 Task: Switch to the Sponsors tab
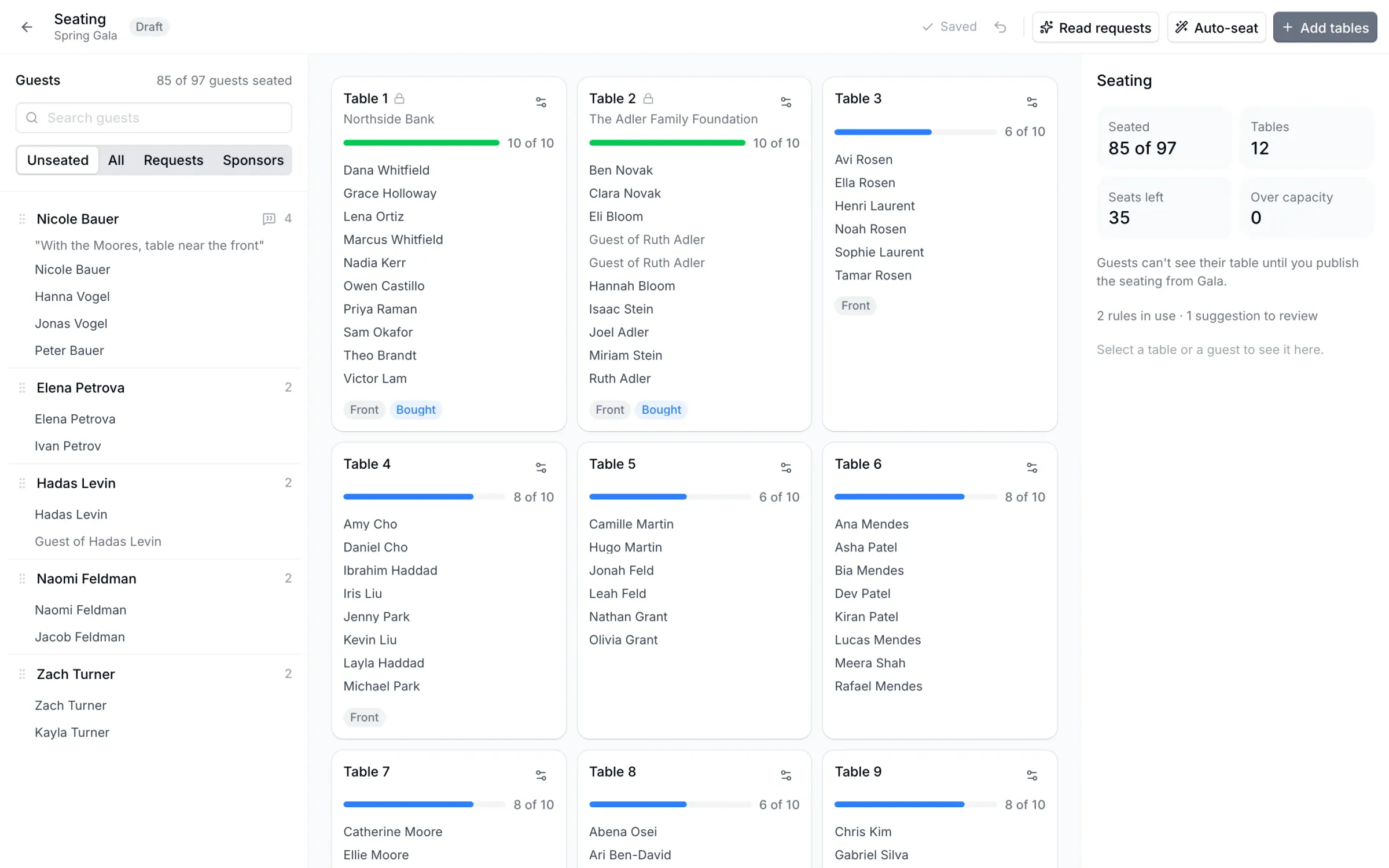coord(253,160)
